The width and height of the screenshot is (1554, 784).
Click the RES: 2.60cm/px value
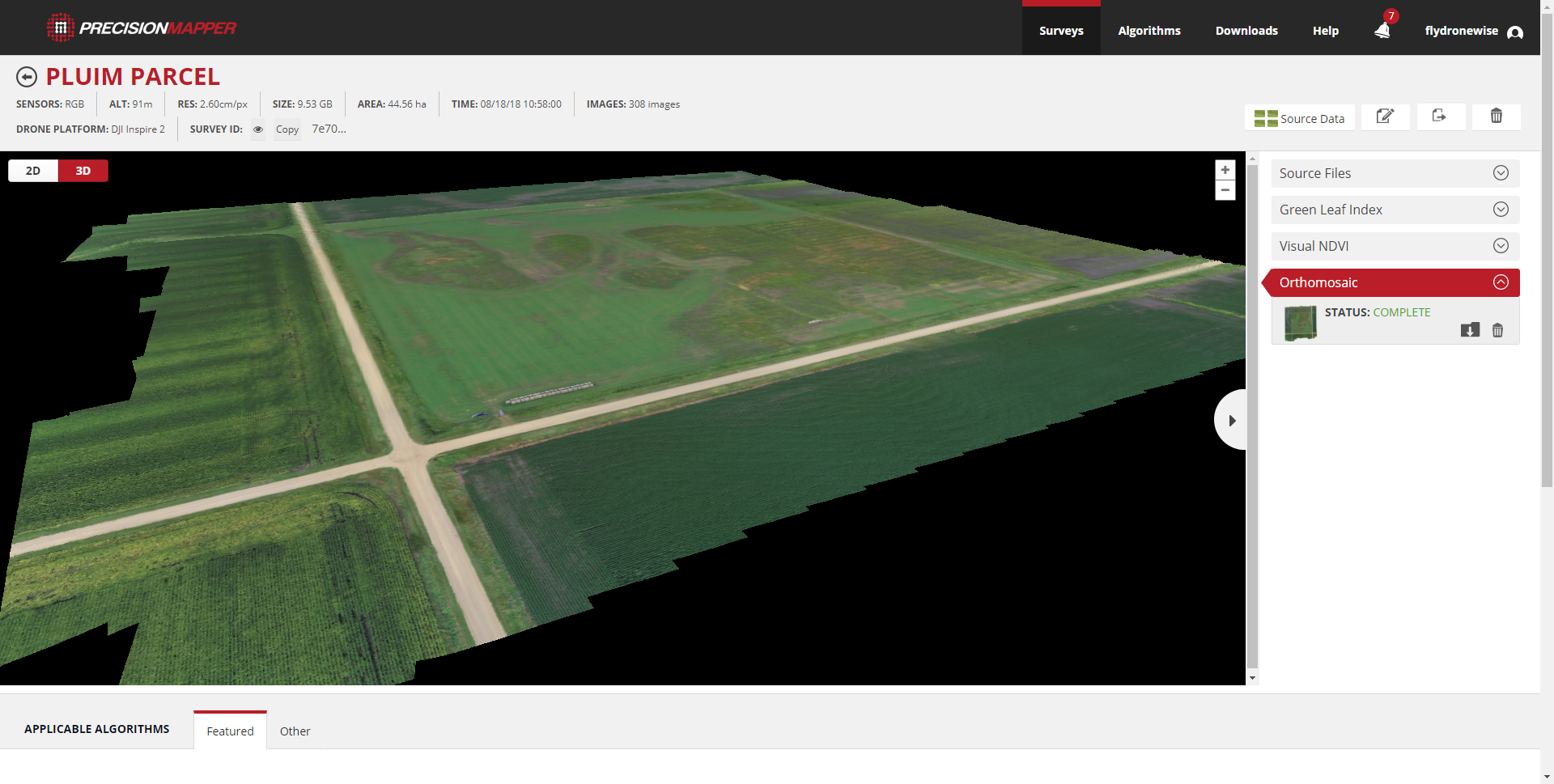point(213,104)
